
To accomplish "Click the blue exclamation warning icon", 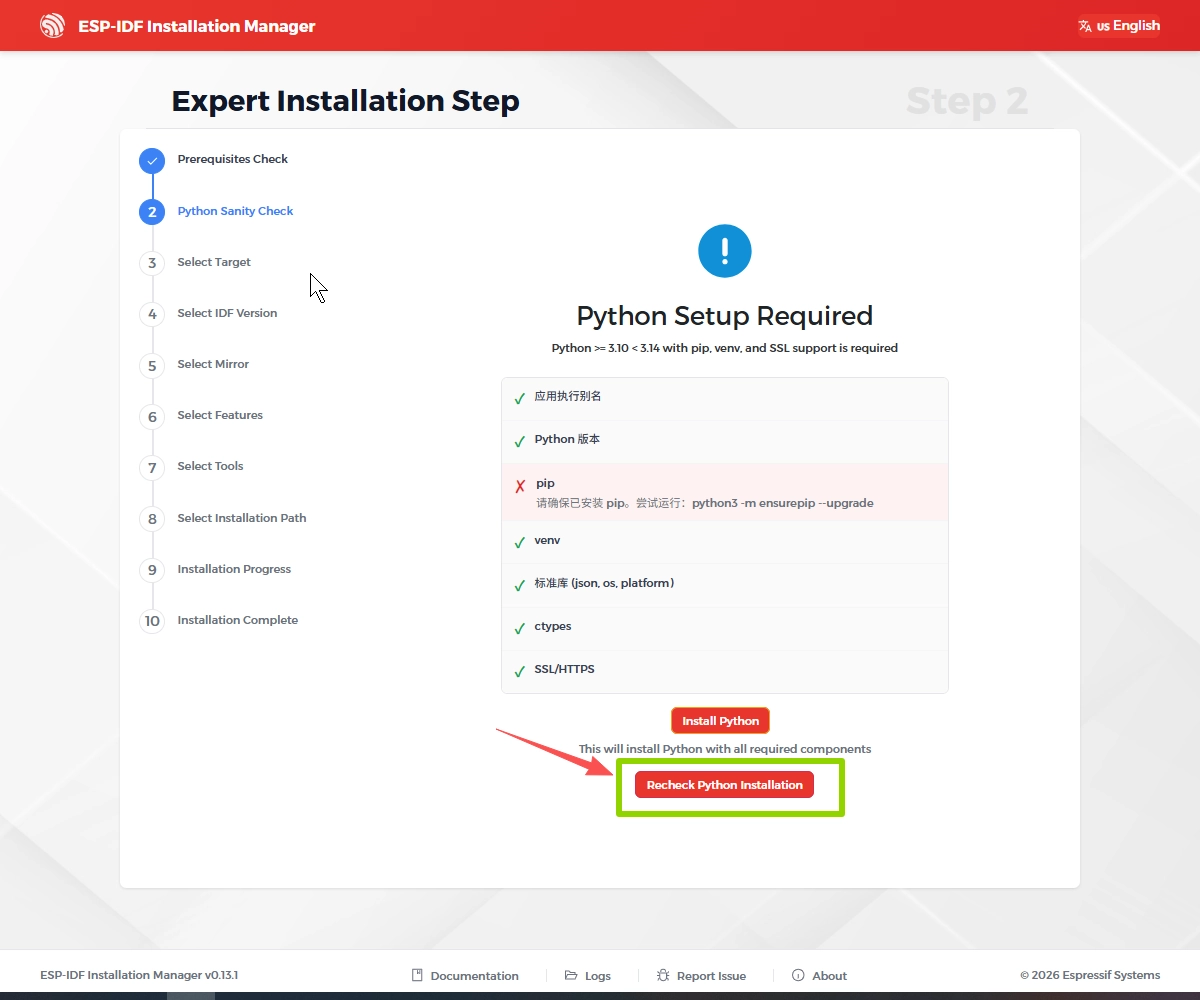I will click(x=725, y=250).
